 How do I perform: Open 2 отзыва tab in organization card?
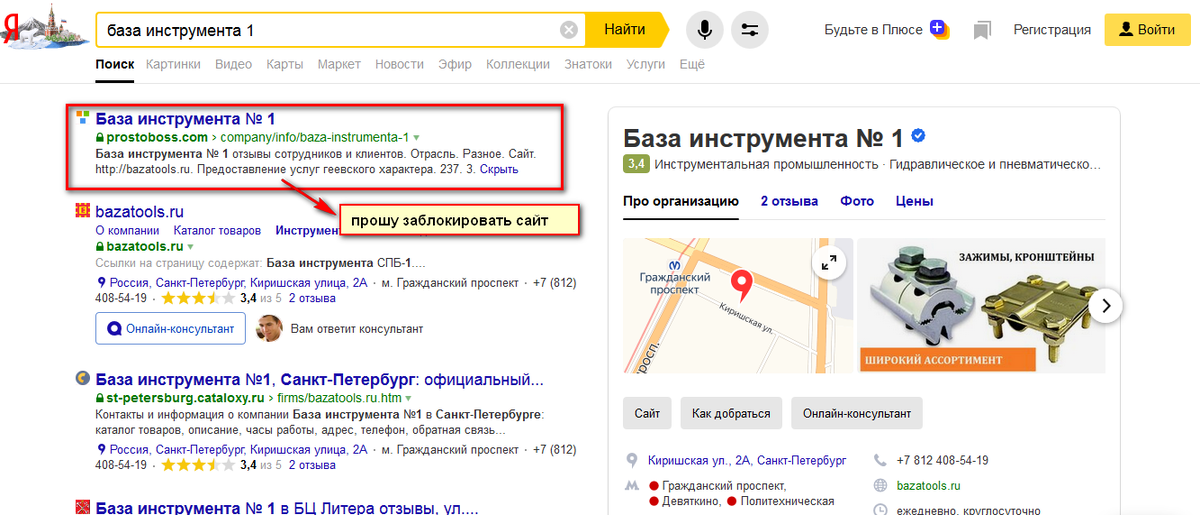pyautogui.click(x=789, y=201)
